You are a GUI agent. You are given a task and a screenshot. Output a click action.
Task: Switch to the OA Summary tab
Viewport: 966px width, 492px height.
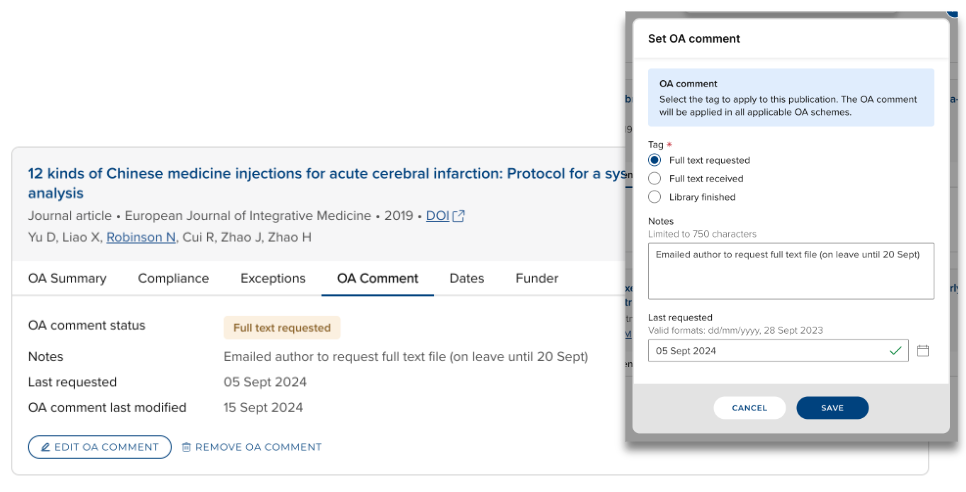pos(67,278)
